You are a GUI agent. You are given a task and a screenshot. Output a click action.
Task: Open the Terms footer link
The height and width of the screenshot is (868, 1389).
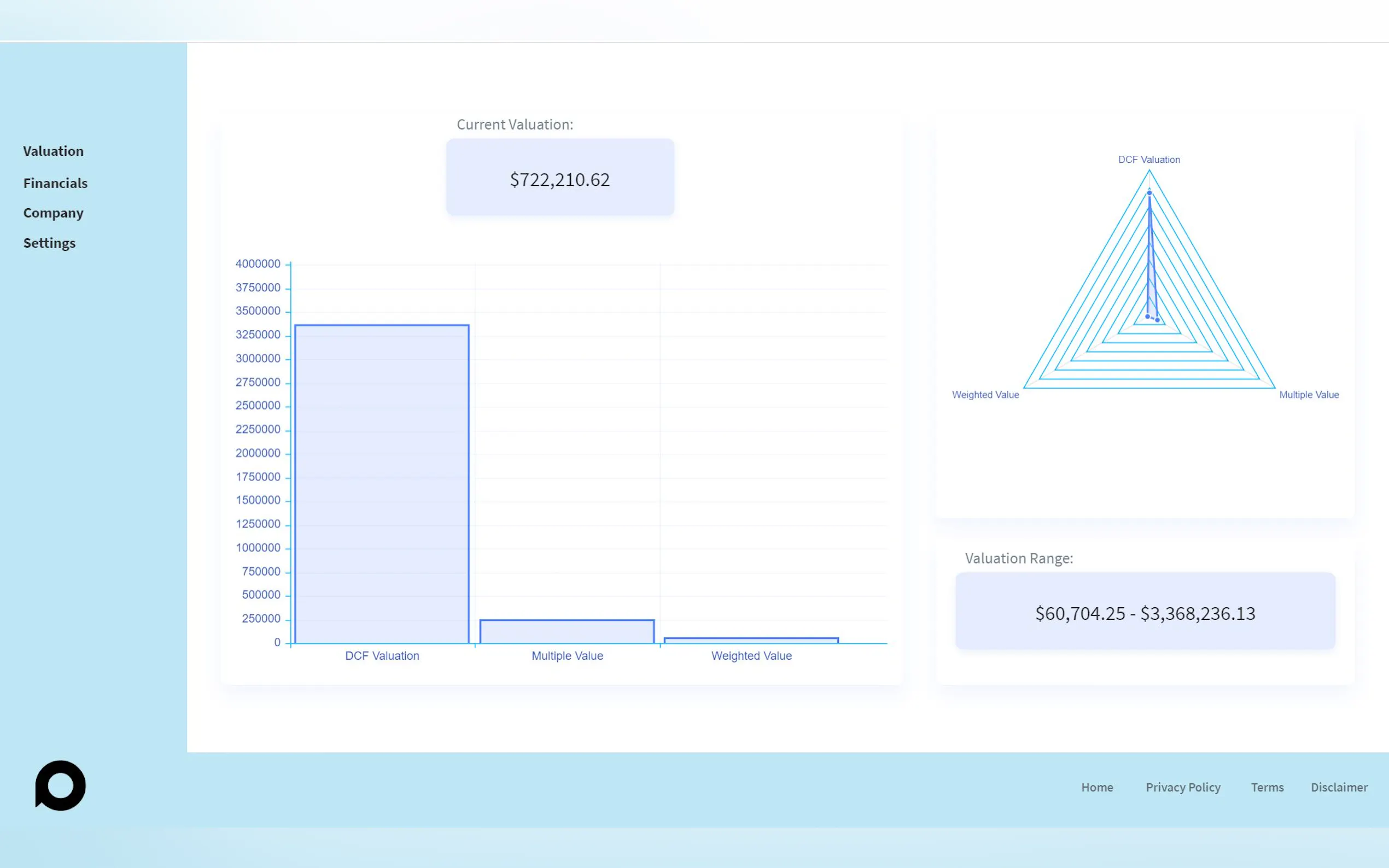click(x=1267, y=787)
